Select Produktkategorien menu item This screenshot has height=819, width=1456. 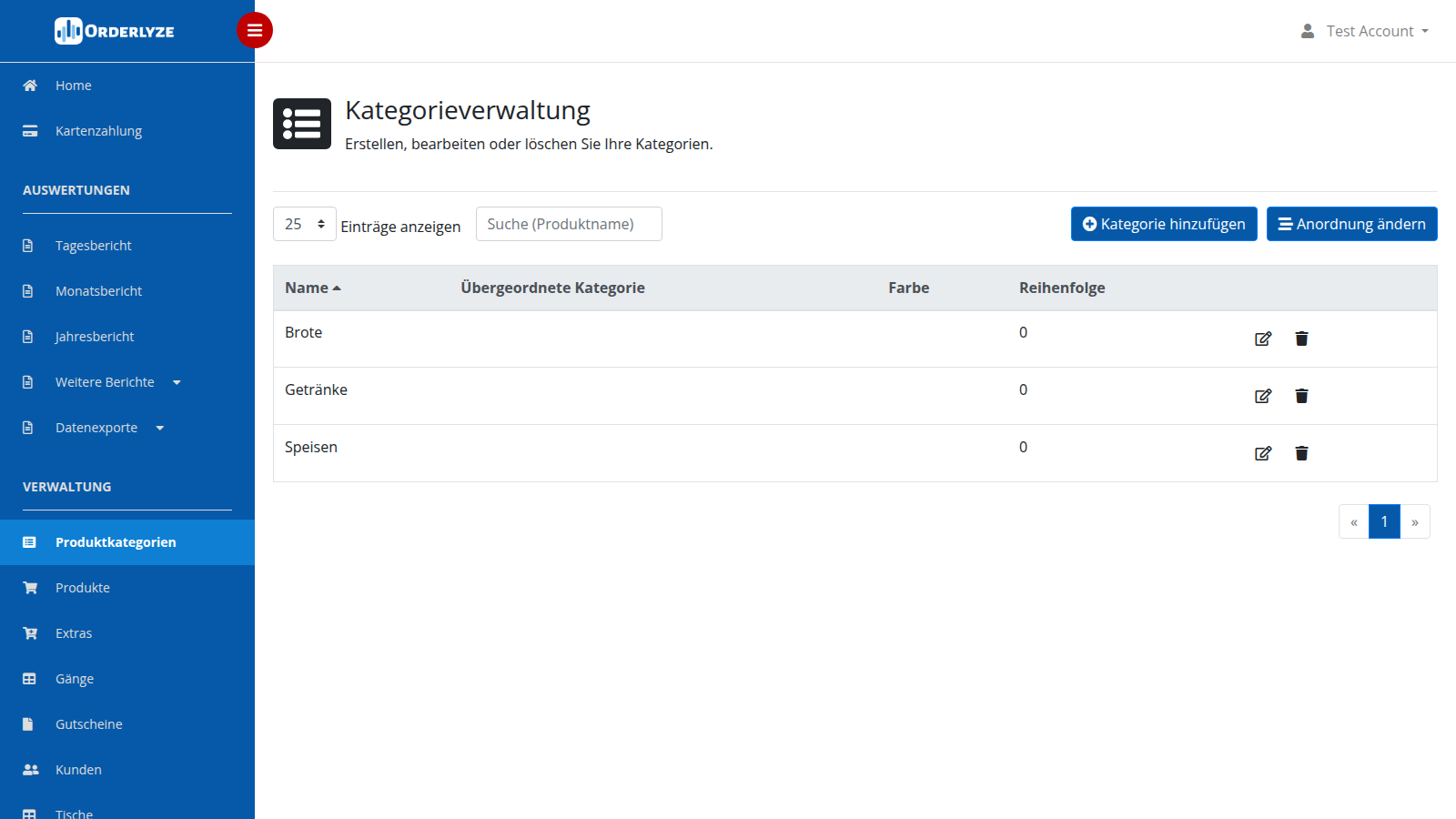pos(127,542)
